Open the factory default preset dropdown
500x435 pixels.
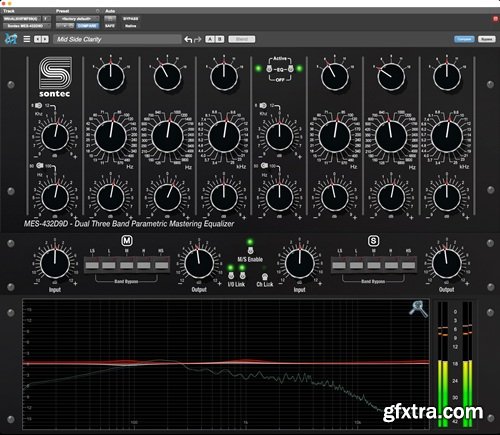click(x=78, y=19)
